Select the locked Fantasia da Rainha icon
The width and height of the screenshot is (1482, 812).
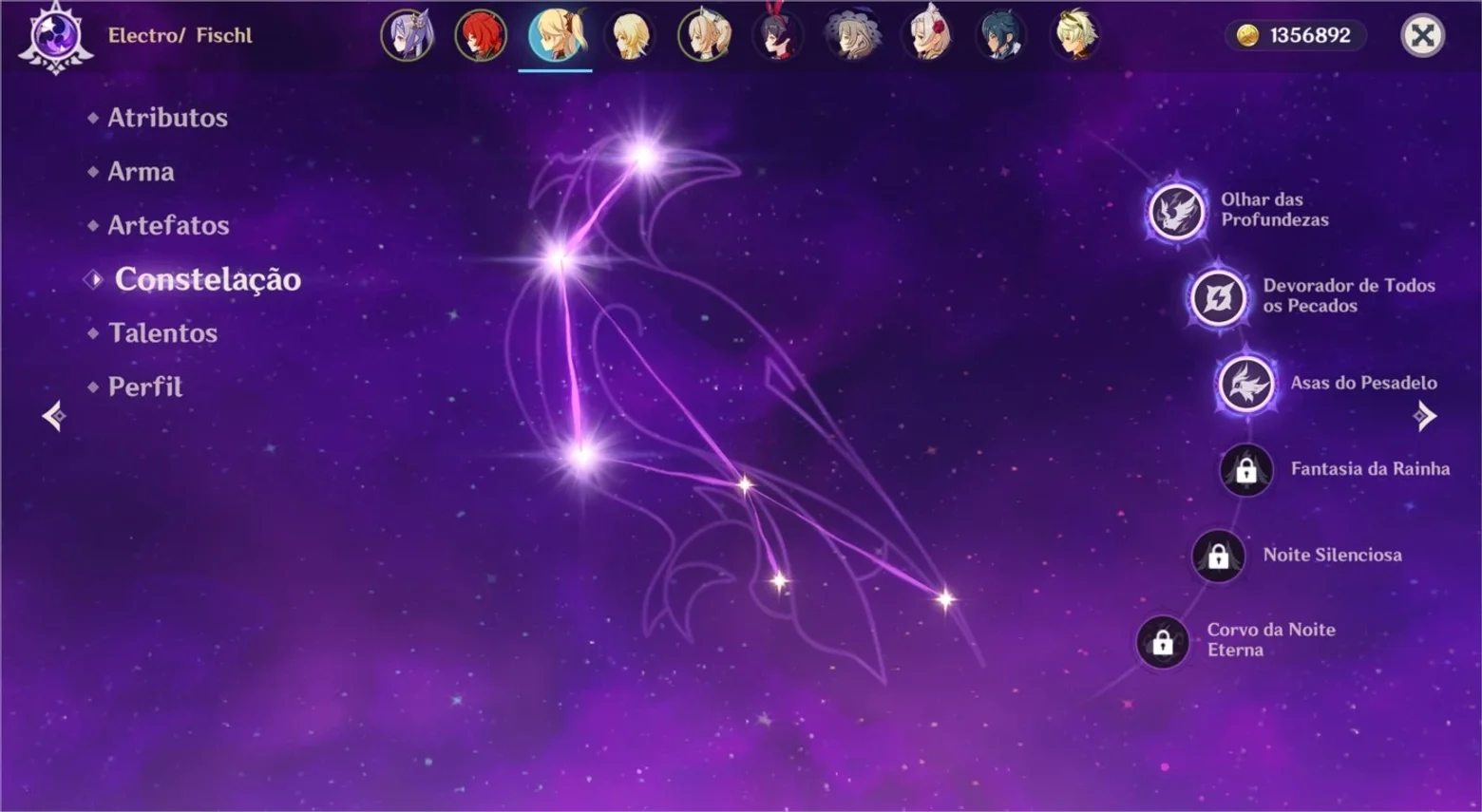point(1245,469)
